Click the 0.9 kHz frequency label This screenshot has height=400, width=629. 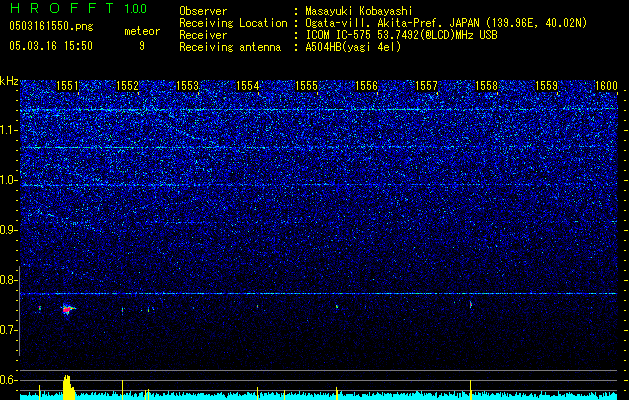(x=9, y=230)
